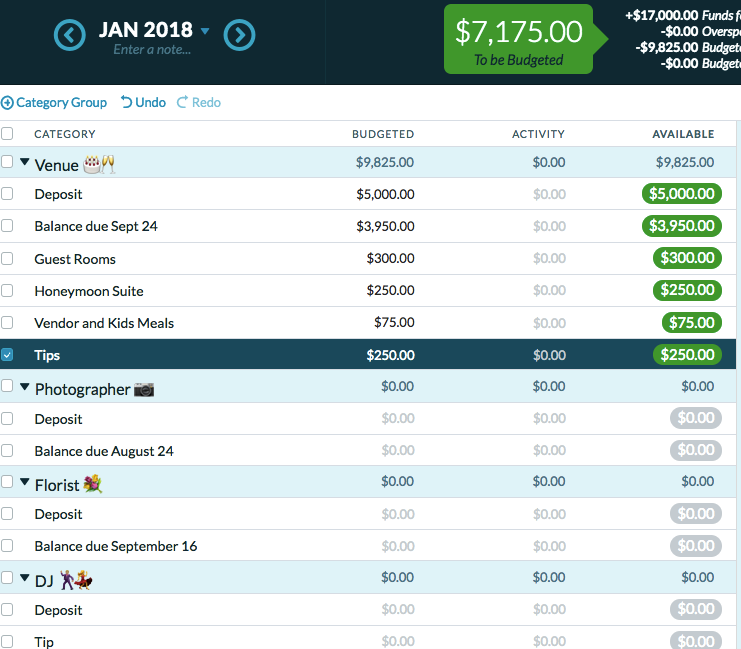Click the $5,000.00 available pill for Deposit

click(681, 194)
